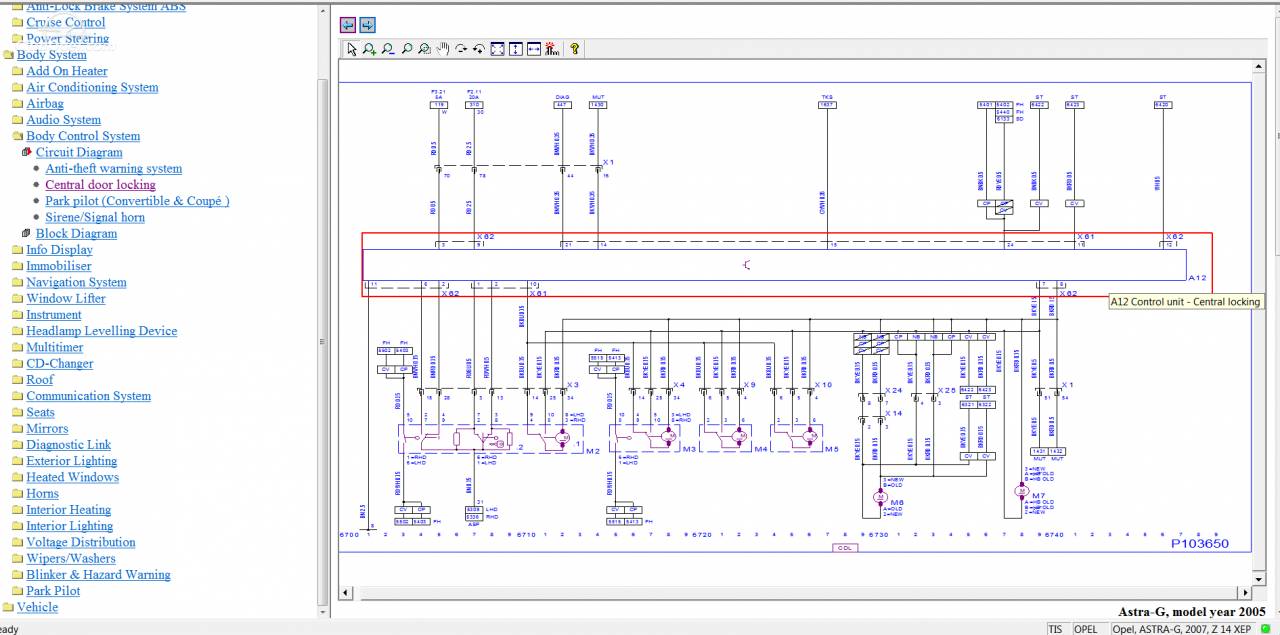The height and width of the screenshot is (635, 1280).
Task: Open Headlamp Levelling Device section
Action: pos(101,331)
